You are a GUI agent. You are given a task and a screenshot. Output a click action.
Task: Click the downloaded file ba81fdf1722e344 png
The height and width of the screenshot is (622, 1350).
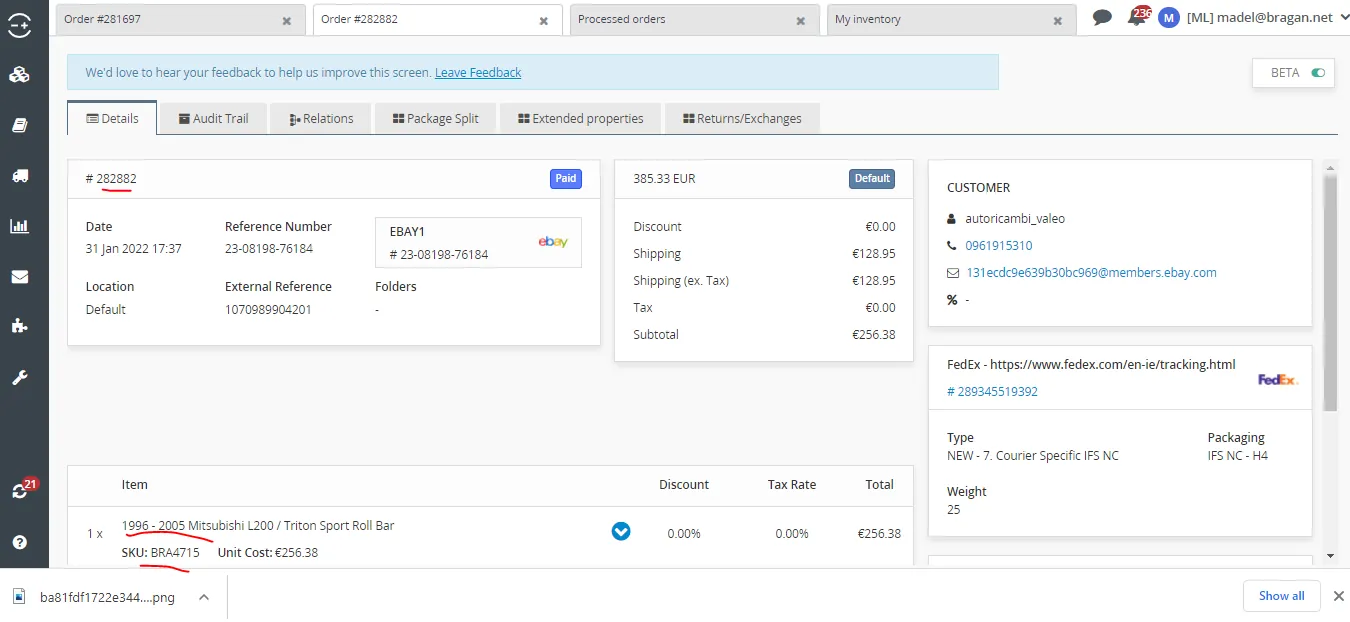[107, 597]
